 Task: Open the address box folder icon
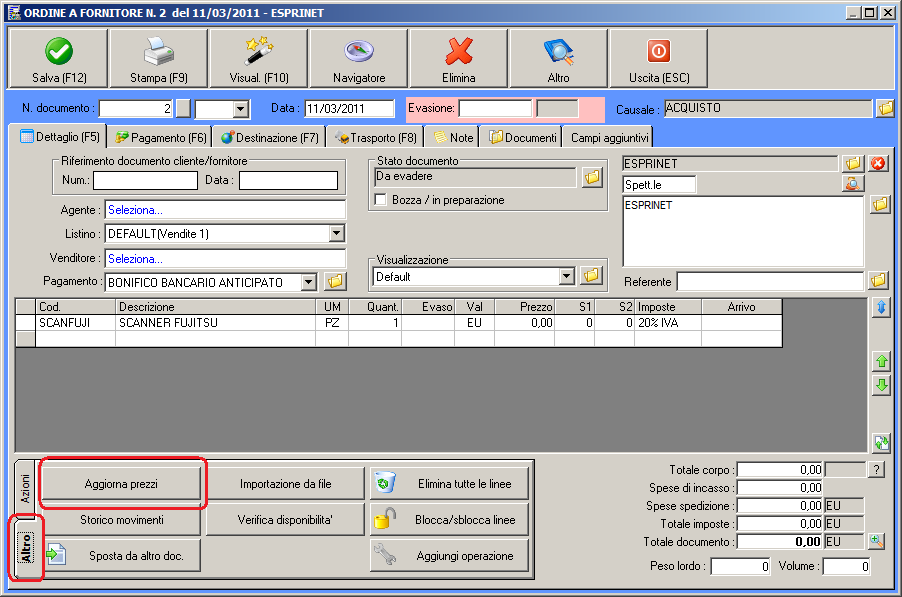[x=880, y=204]
